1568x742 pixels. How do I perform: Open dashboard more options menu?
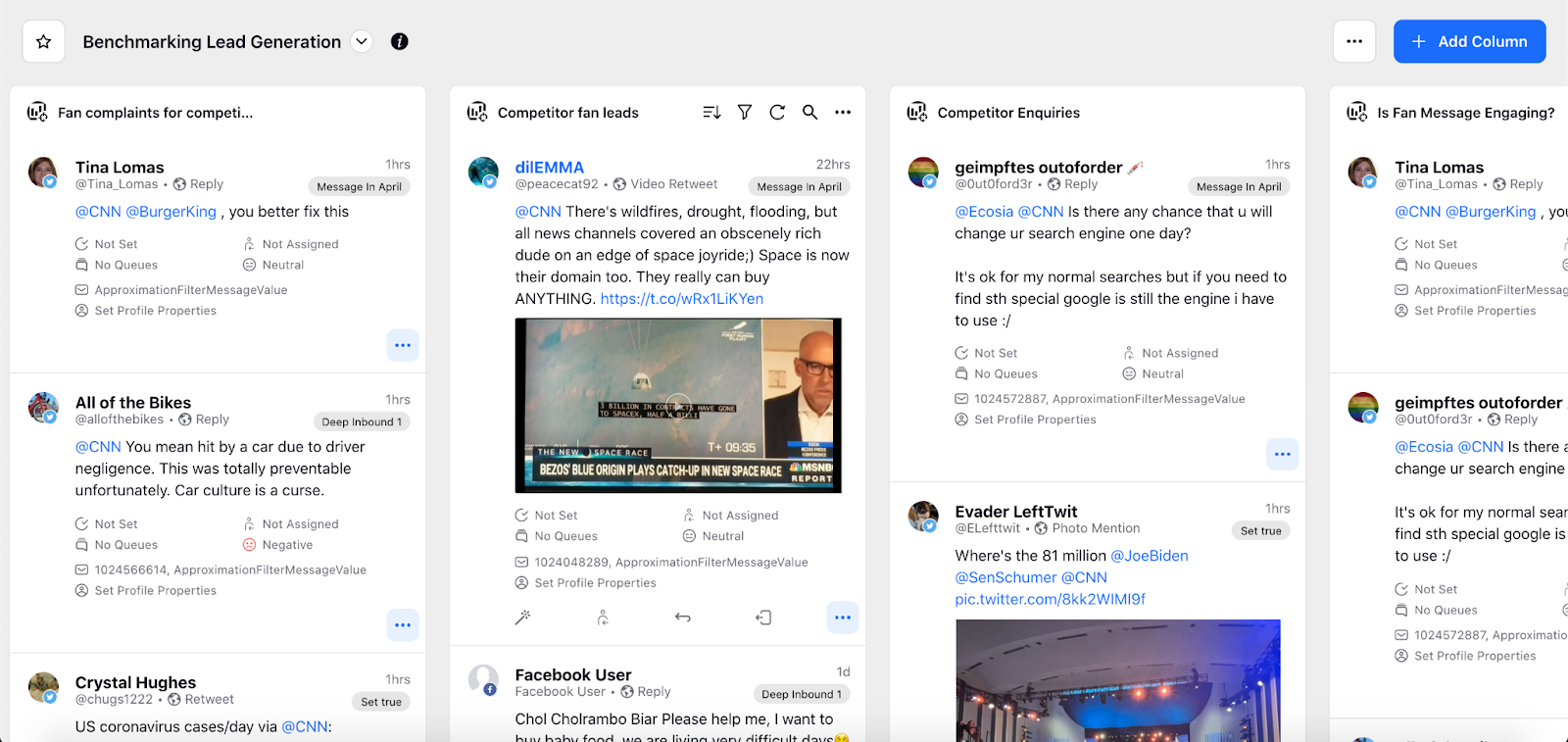pos(1354,41)
